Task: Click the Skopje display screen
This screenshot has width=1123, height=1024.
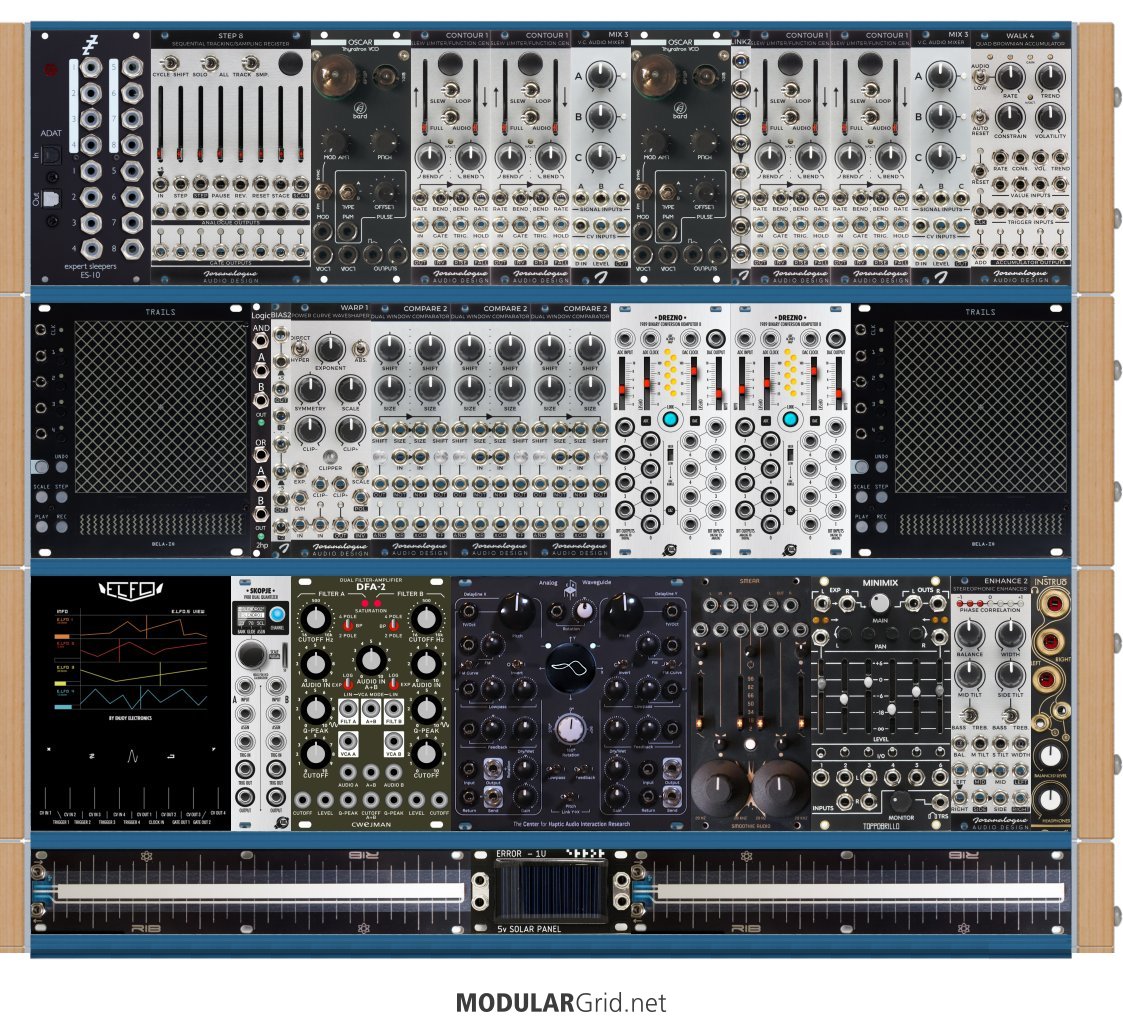Action: coord(250,616)
